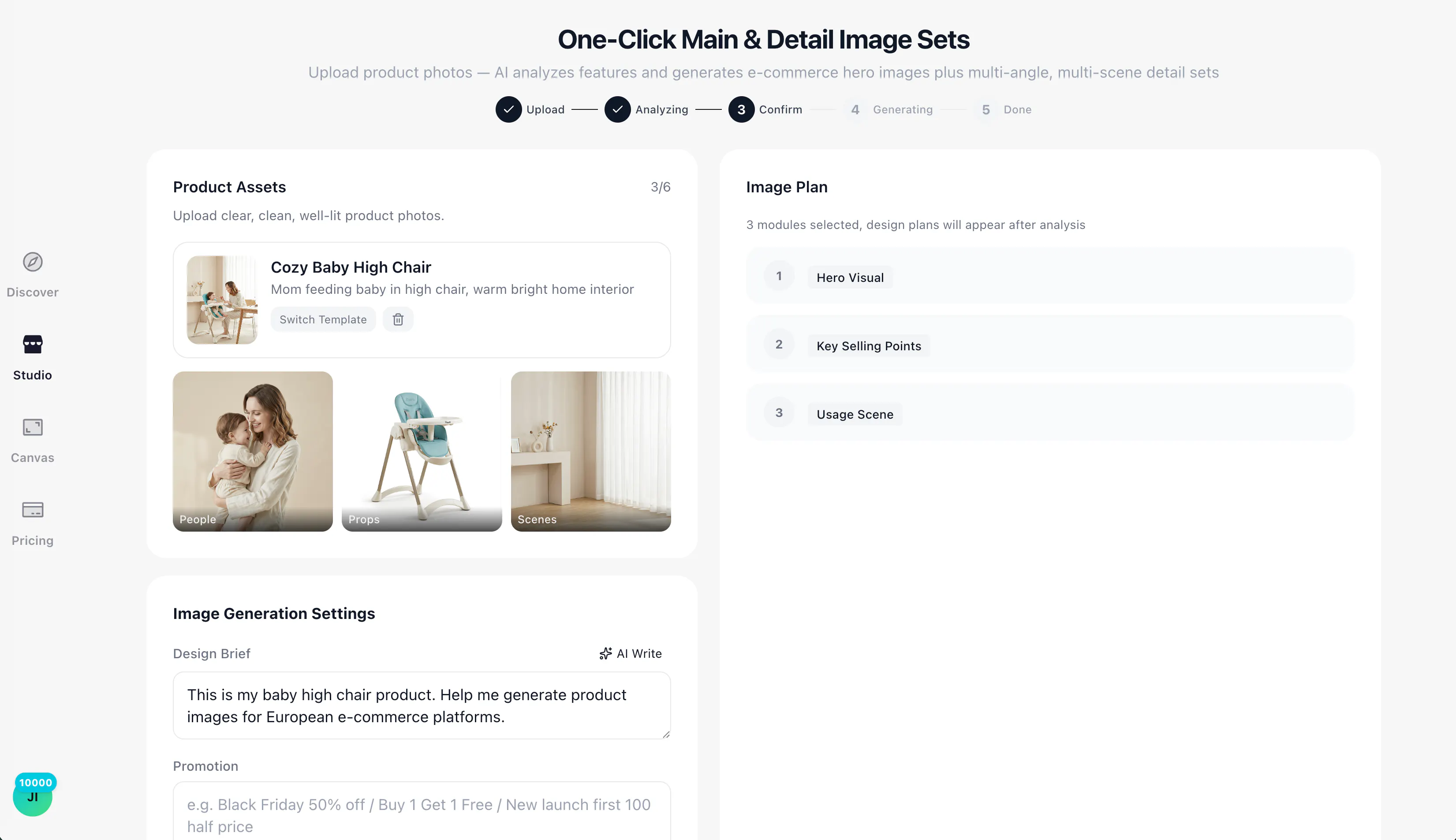Click the Upload step checkmark circle
This screenshot has height=840, width=1456.
click(x=508, y=109)
